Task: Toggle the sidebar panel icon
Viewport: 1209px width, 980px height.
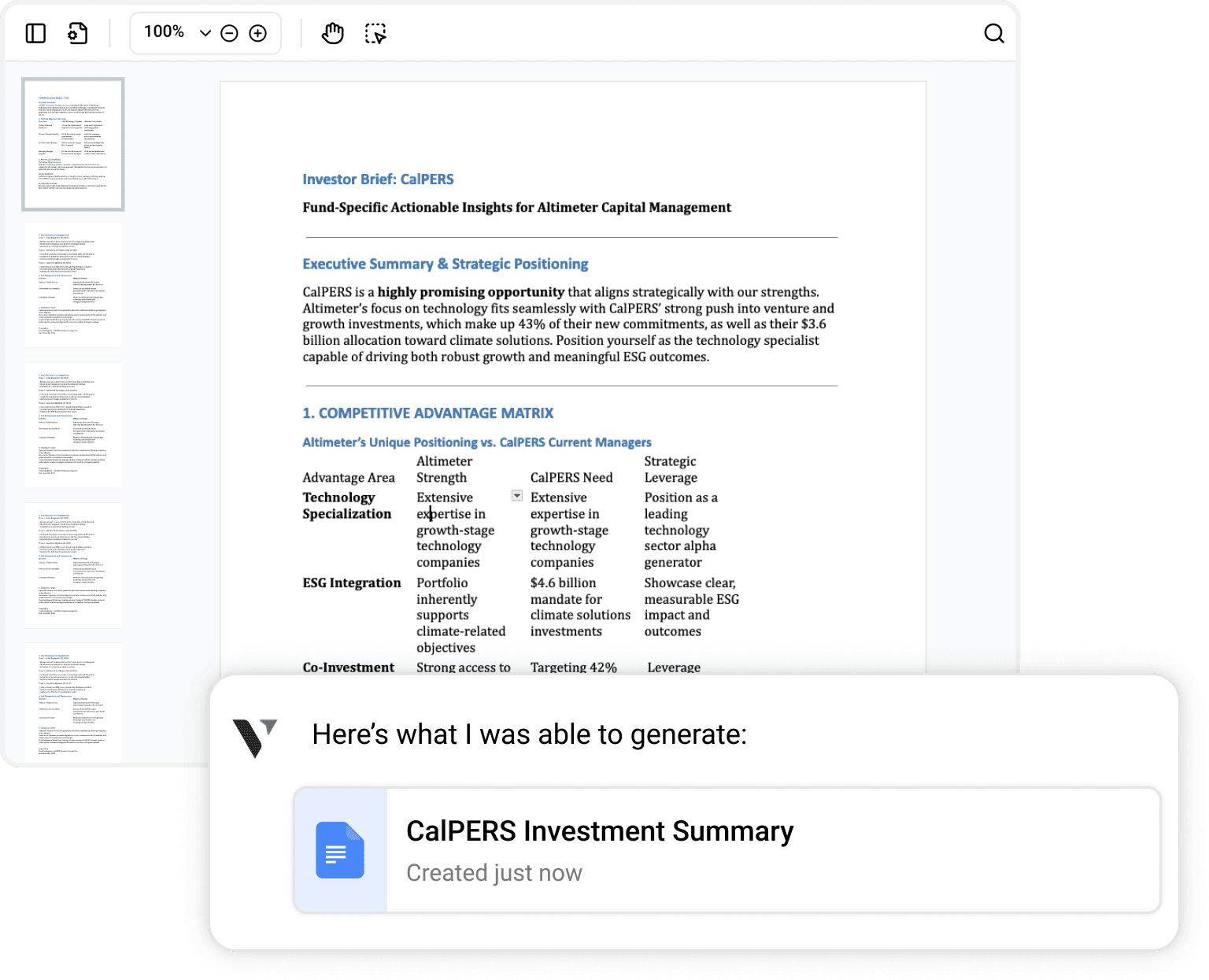Action: (35, 33)
